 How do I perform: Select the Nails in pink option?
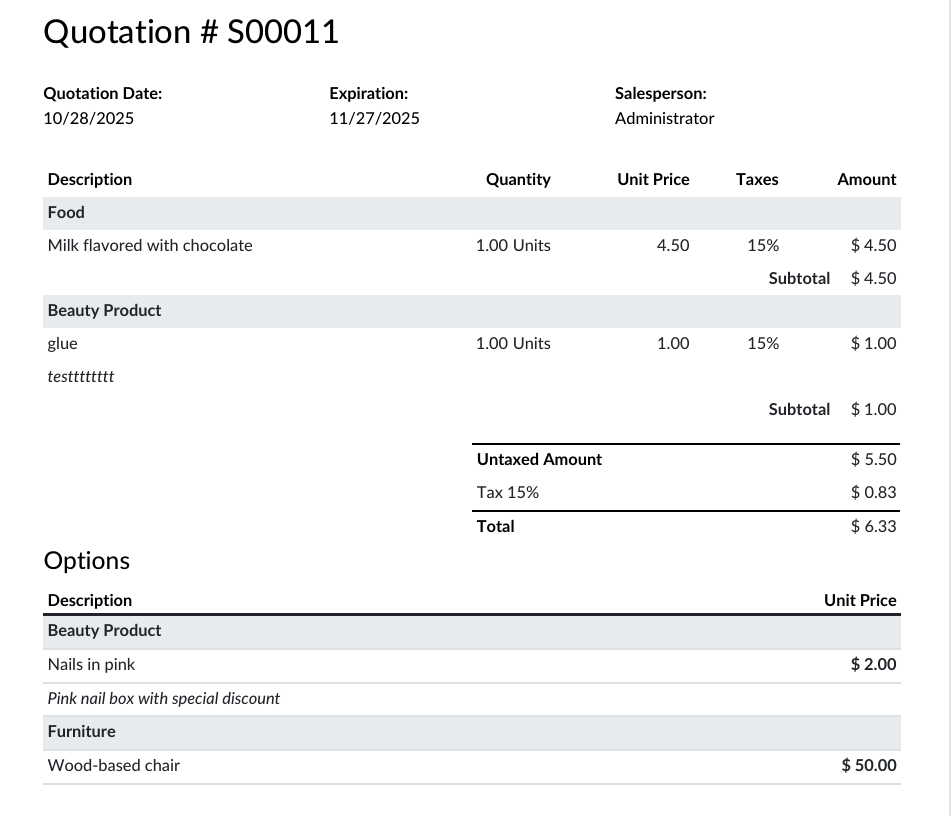click(91, 664)
